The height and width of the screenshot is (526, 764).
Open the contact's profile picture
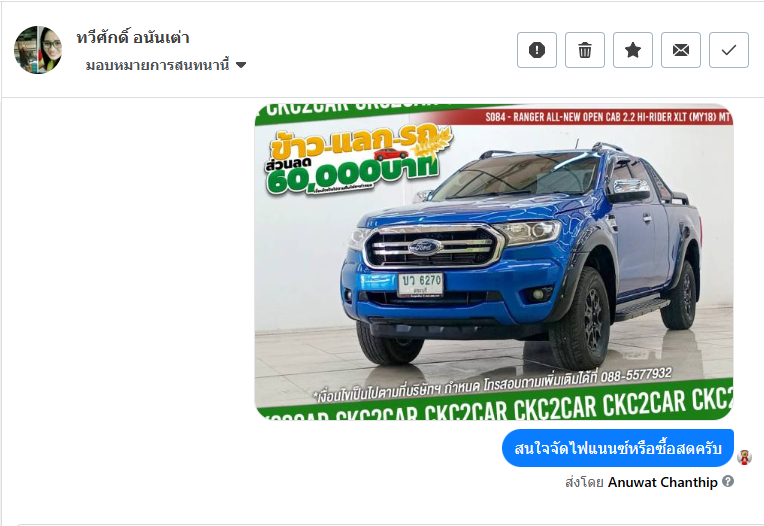[x=38, y=50]
